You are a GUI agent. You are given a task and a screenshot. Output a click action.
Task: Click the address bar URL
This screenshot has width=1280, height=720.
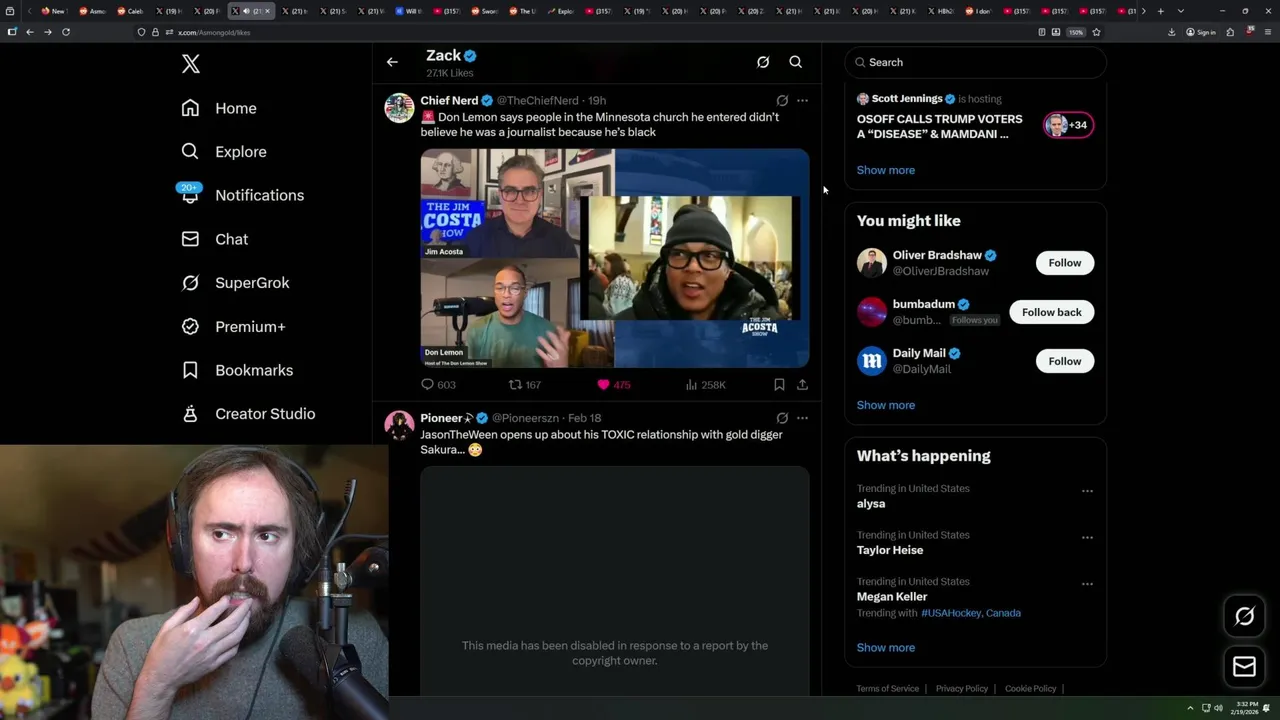[214, 32]
